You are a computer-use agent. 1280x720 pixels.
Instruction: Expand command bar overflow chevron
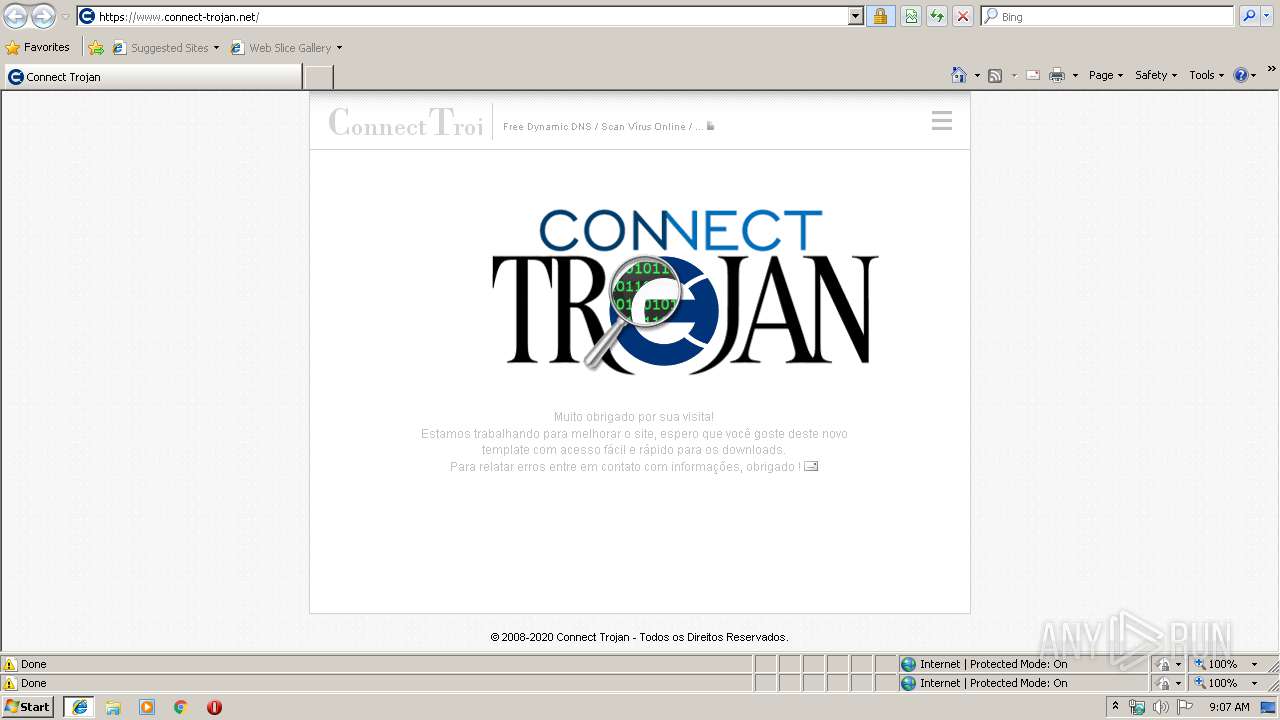tap(1272, 70)
